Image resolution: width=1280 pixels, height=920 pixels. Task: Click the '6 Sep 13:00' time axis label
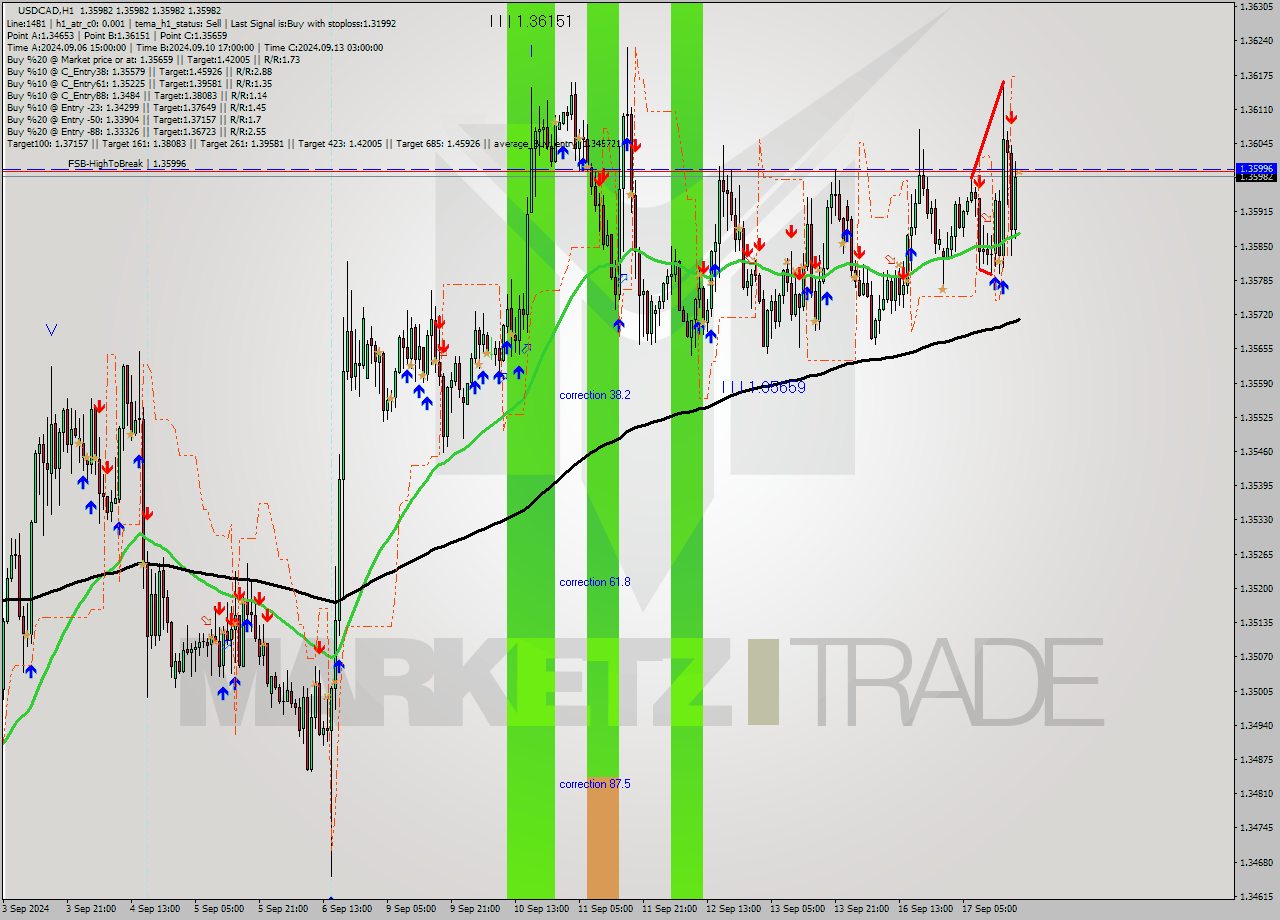click(347, 909)
